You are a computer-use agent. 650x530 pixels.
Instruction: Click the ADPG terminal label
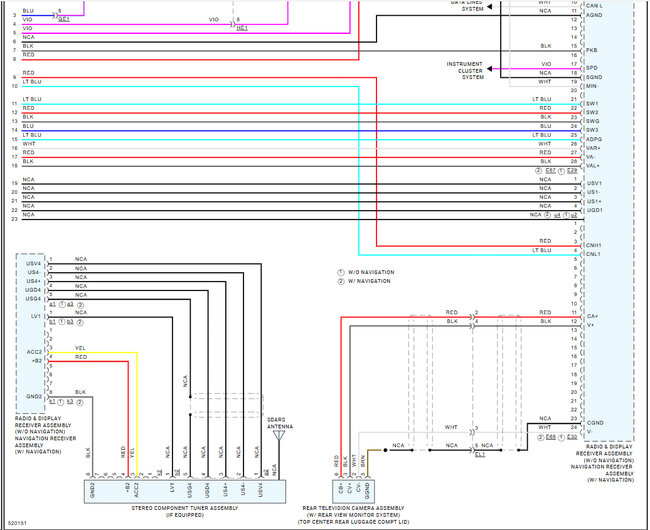pos(594,139)
